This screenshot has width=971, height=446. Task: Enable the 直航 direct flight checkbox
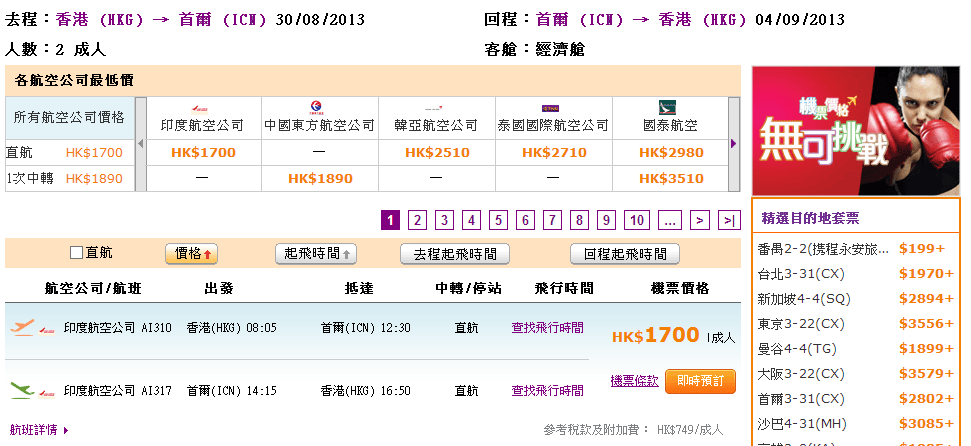tap(76, 253)
